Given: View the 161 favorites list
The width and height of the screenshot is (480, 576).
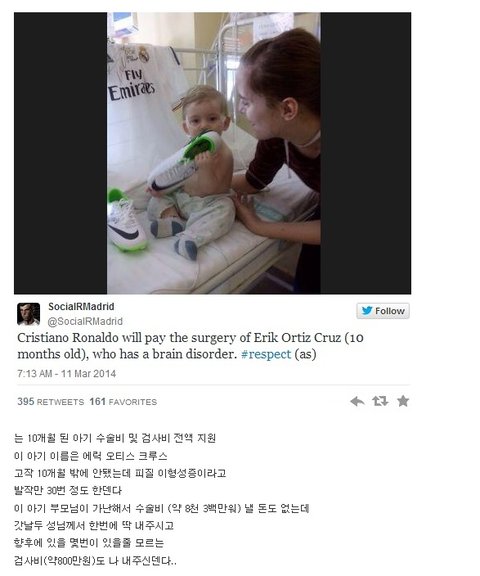Looking at the screenshot, I should 123,402.
